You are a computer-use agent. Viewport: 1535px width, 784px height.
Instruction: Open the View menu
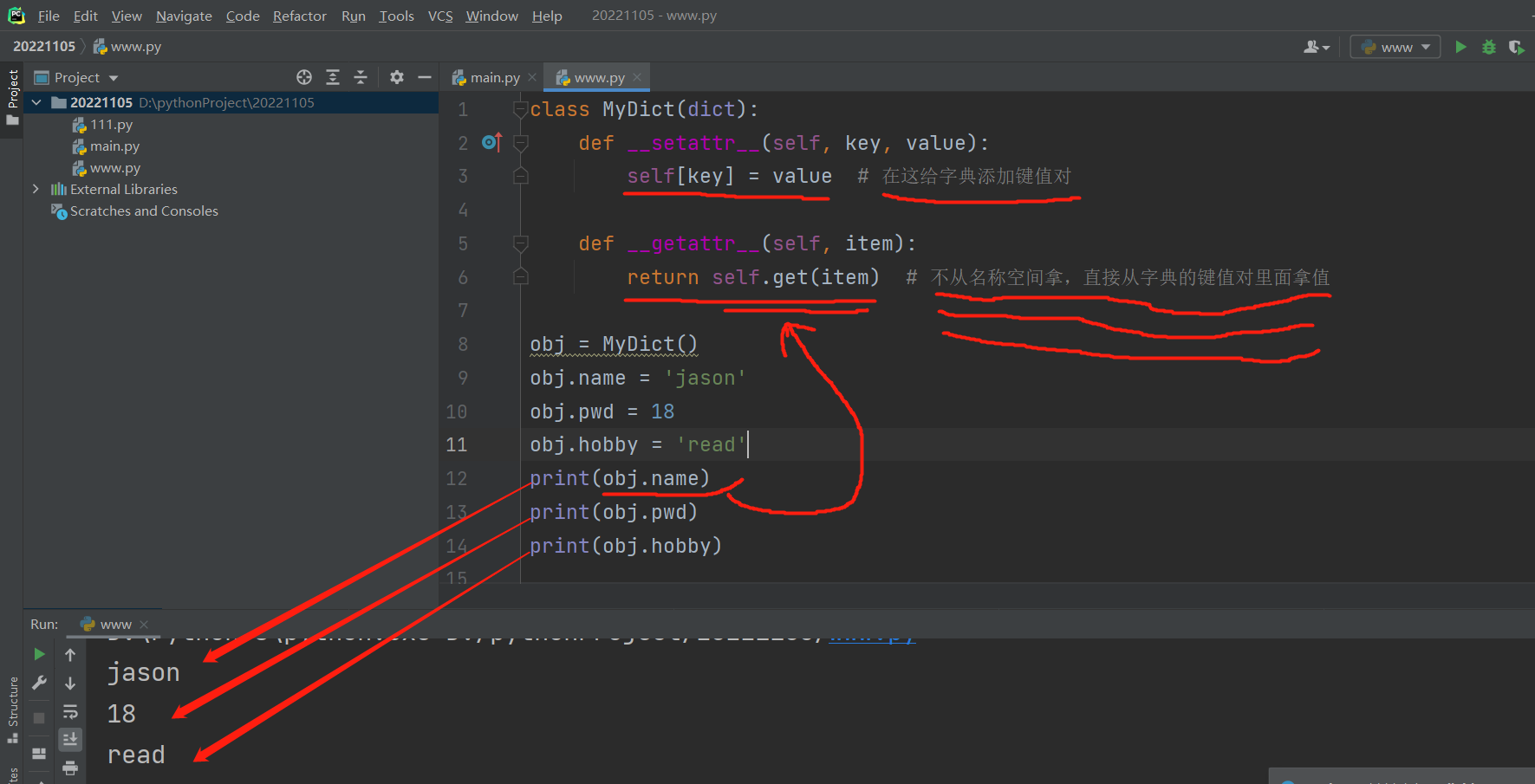click(127, 16)
